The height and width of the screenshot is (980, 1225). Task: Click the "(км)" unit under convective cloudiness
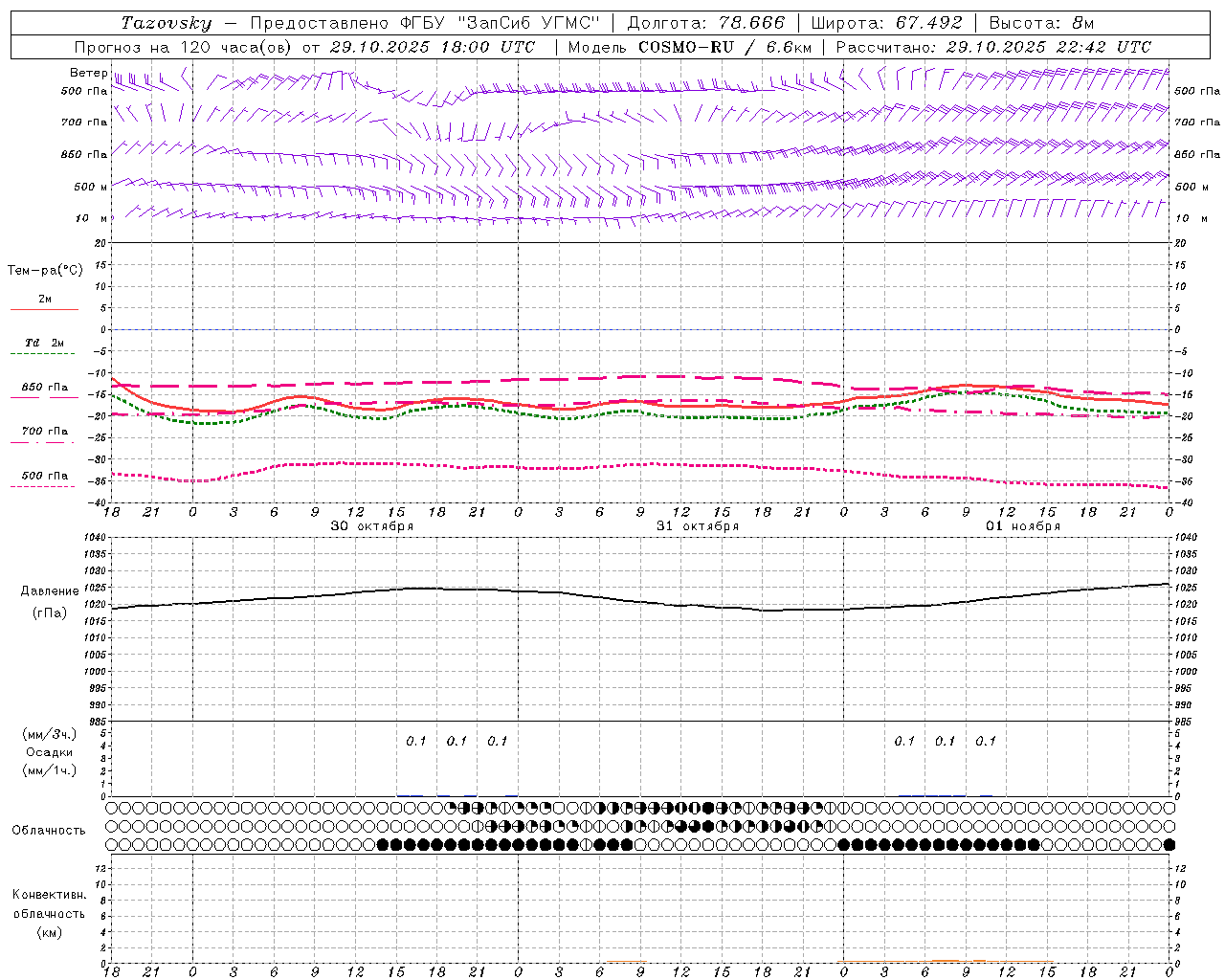coord(50,932)
